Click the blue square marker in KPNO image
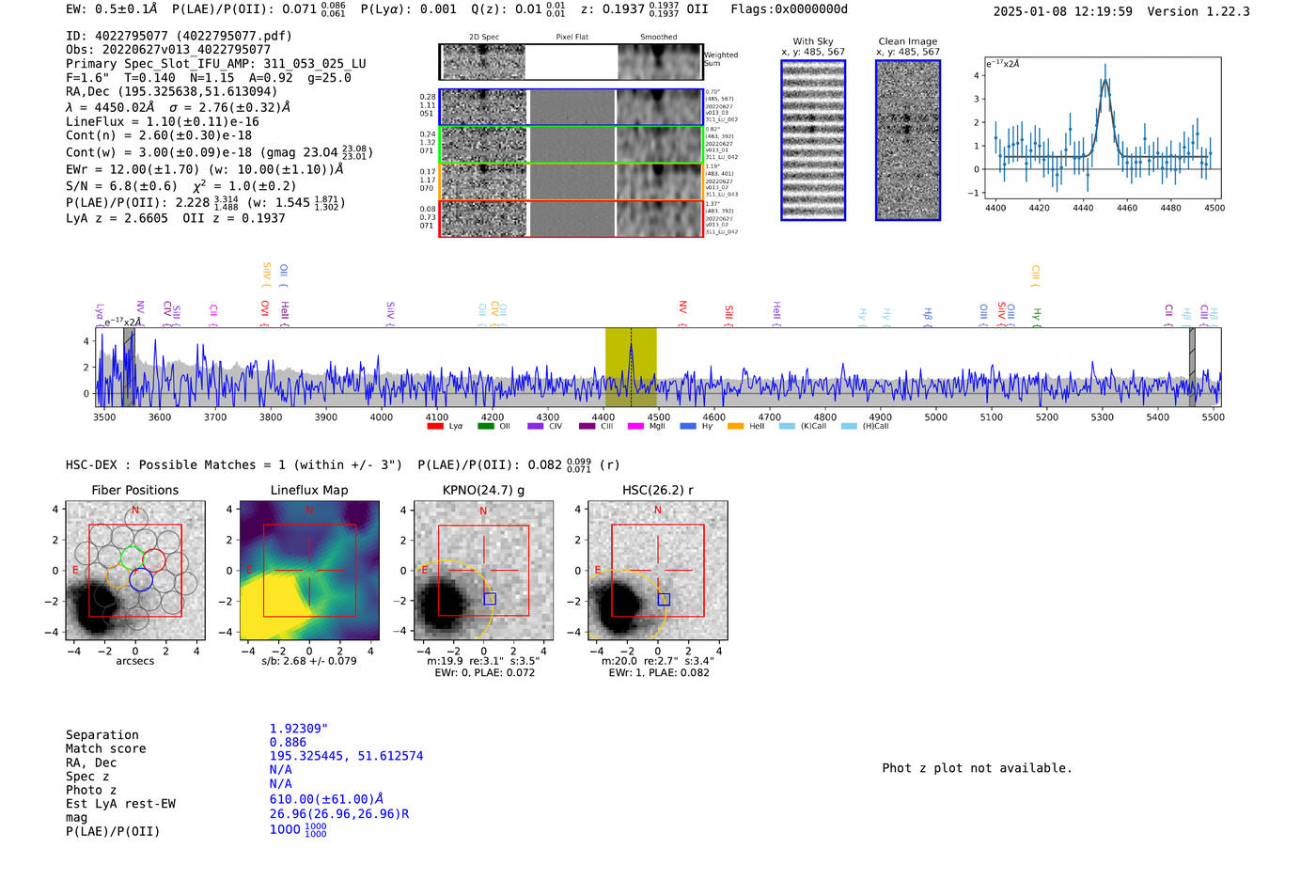Screen dimensions: 1316x896 click(x=490, y=599)
